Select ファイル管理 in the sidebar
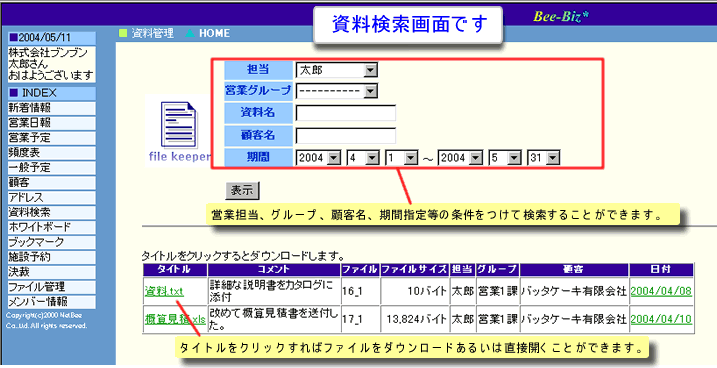The width and height of the screenshot is (717, 368). (x=52, y=287)
